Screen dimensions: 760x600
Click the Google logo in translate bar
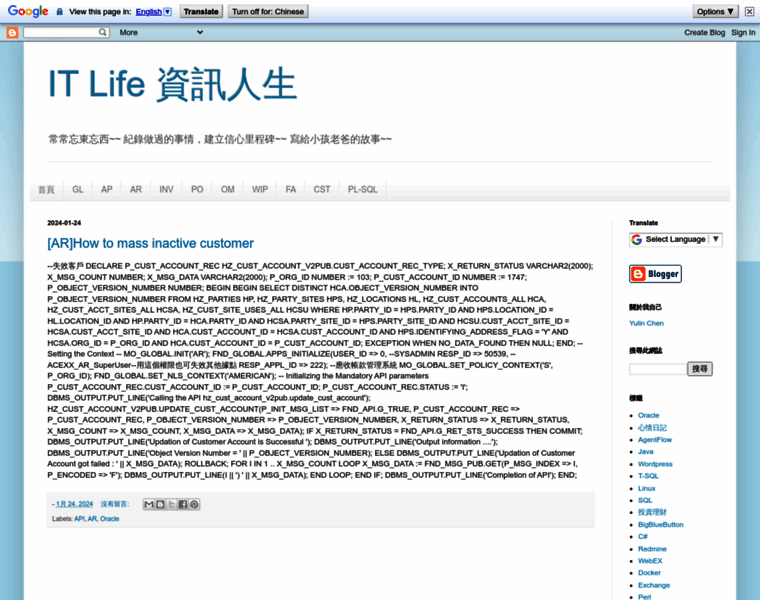(x=28, y=12)
